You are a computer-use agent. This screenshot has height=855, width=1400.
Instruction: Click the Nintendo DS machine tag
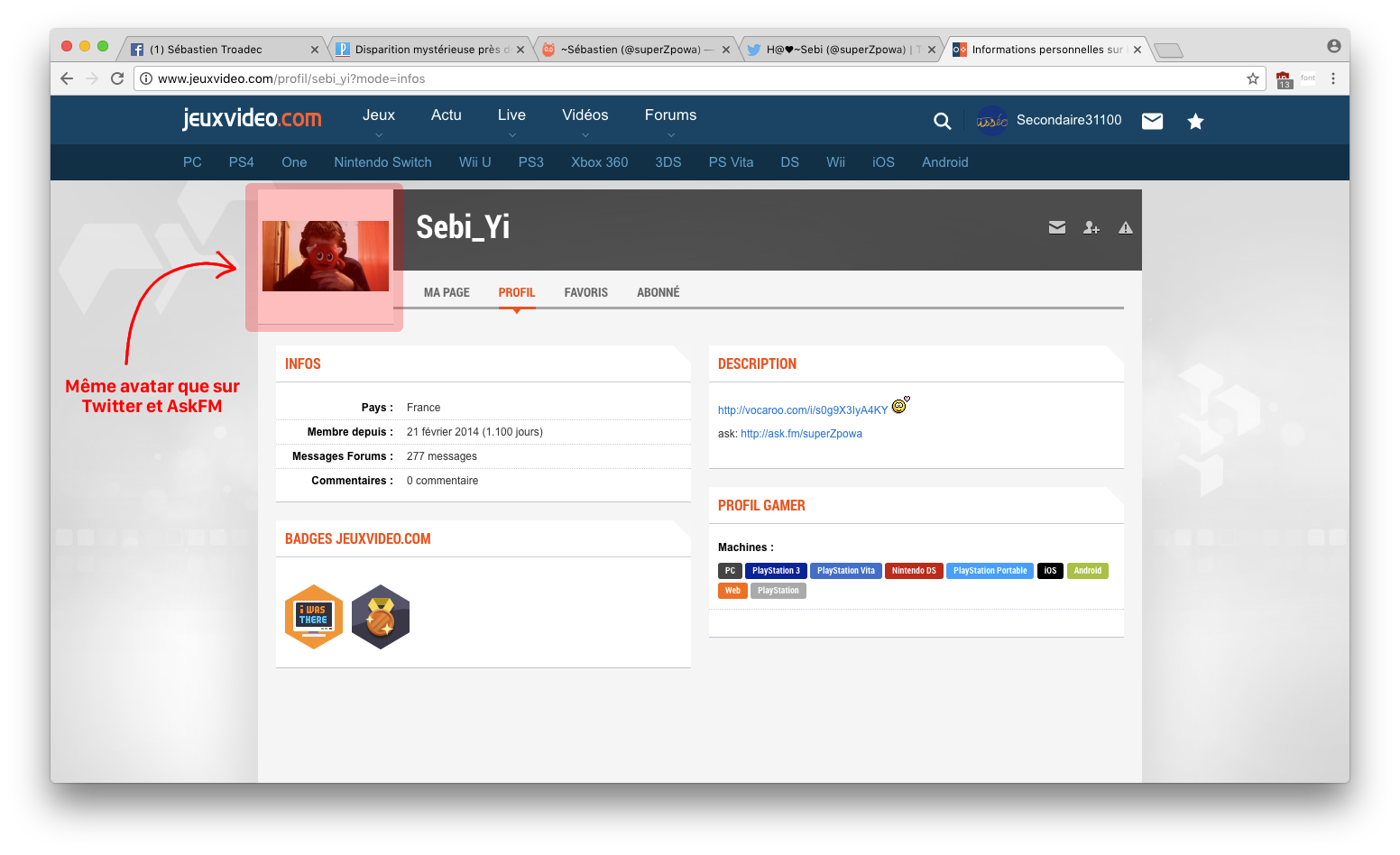click(914, 571)
